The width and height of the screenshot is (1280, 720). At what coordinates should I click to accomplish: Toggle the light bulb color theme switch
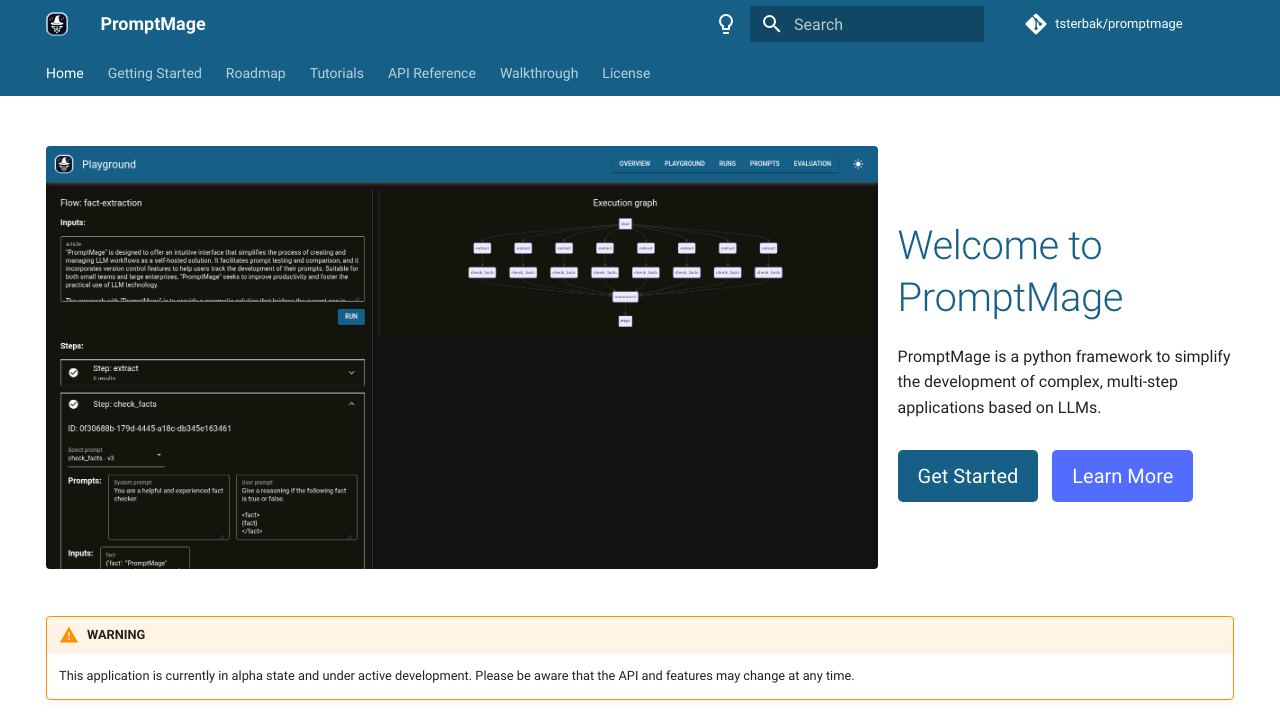[726, 24]
